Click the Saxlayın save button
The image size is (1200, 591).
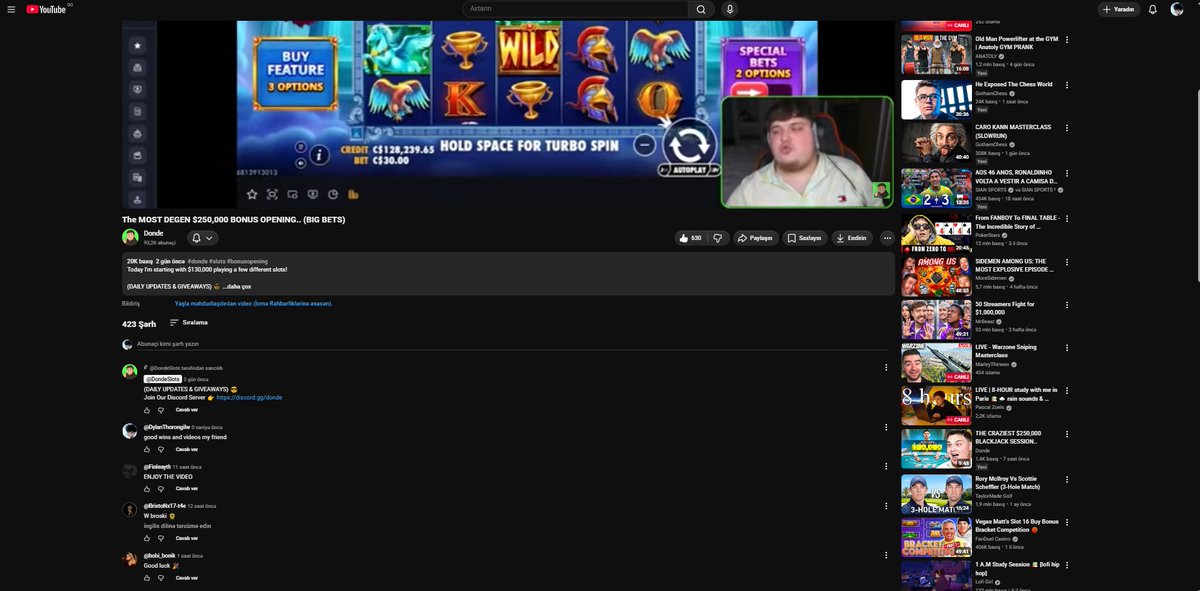[x=804, y=238]
